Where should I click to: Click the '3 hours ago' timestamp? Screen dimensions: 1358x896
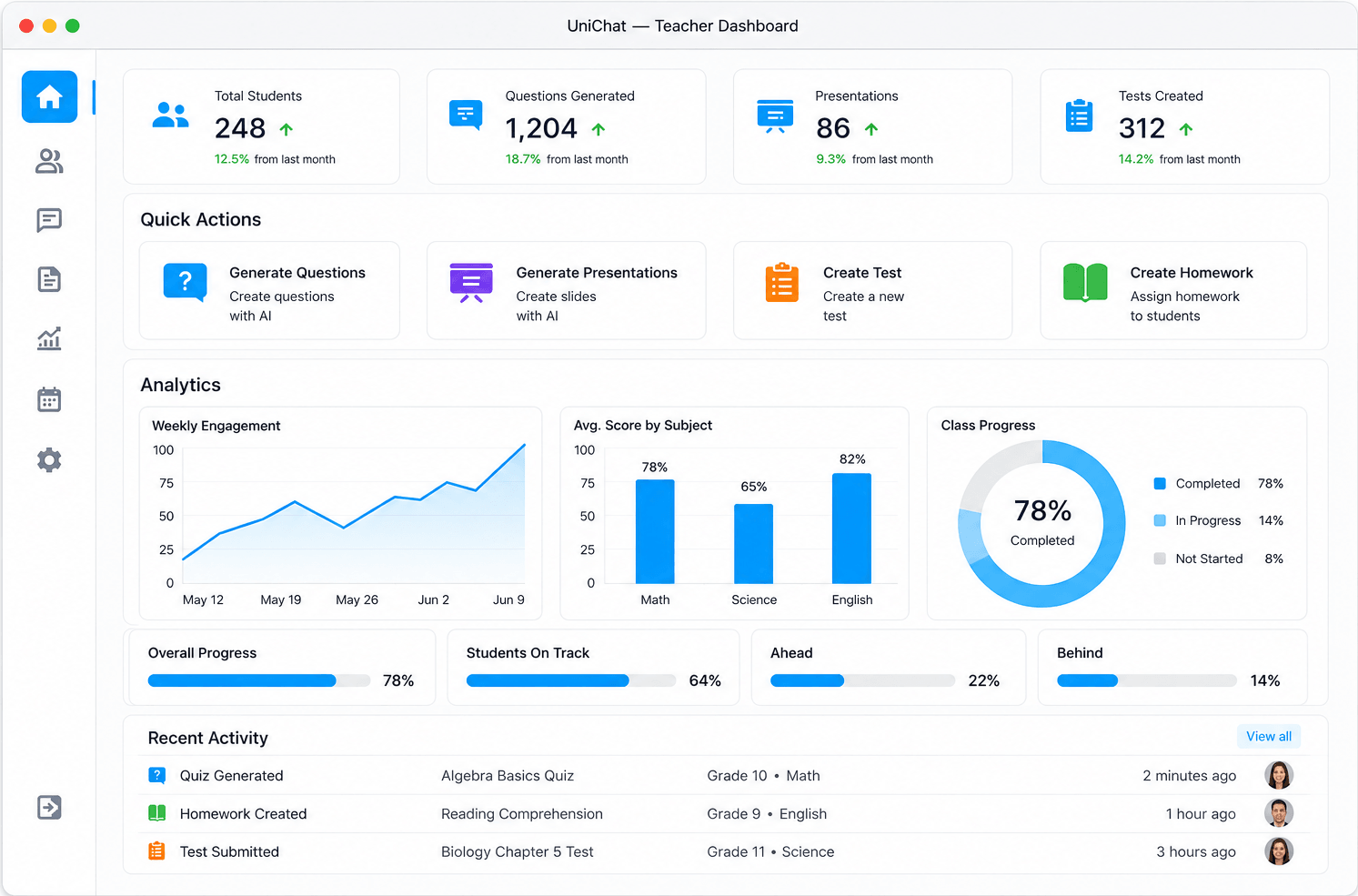coord(1196,852)
